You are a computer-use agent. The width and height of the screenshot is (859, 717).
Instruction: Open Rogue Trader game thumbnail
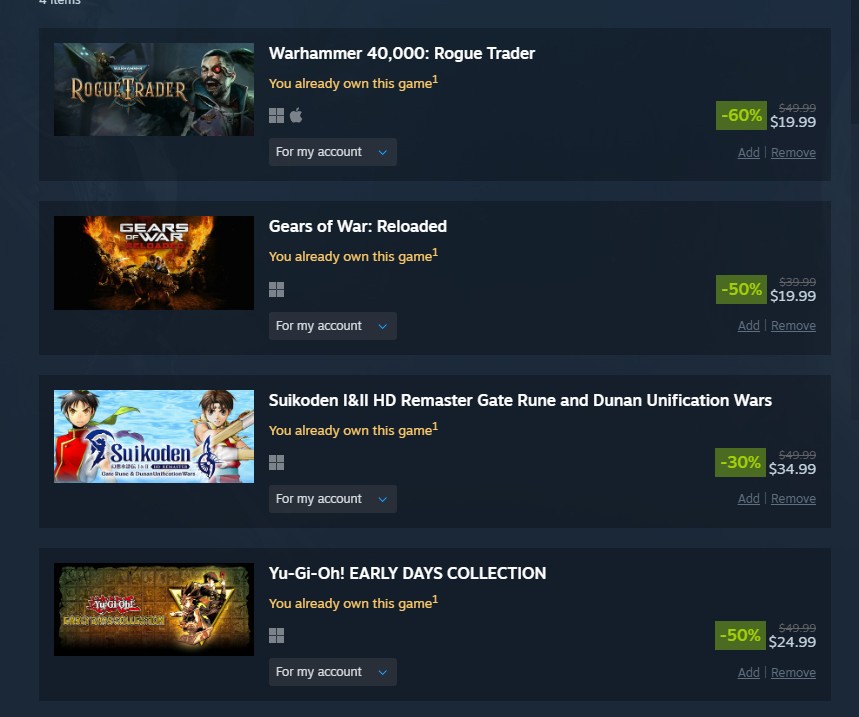click(154, 89)
